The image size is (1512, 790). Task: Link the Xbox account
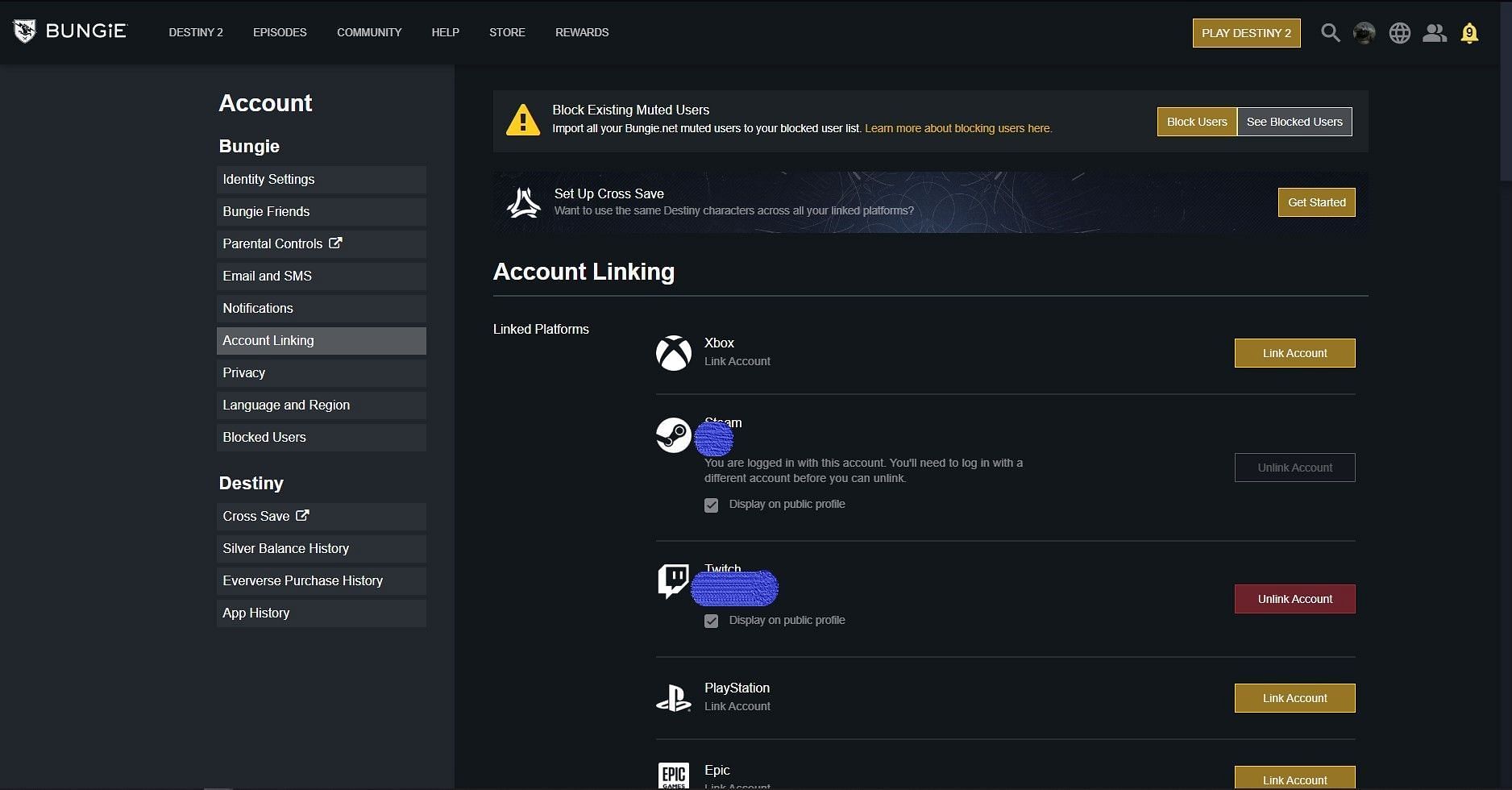pos(1294,353)
